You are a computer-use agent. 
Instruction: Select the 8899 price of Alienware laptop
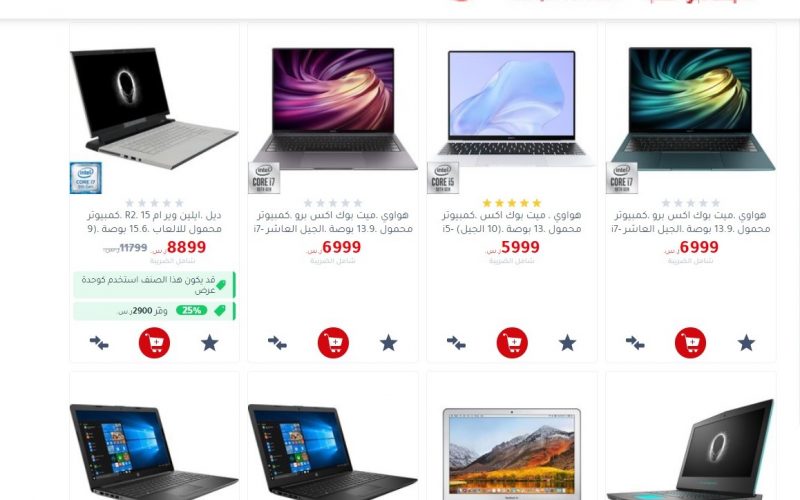(x=186, y=247)
